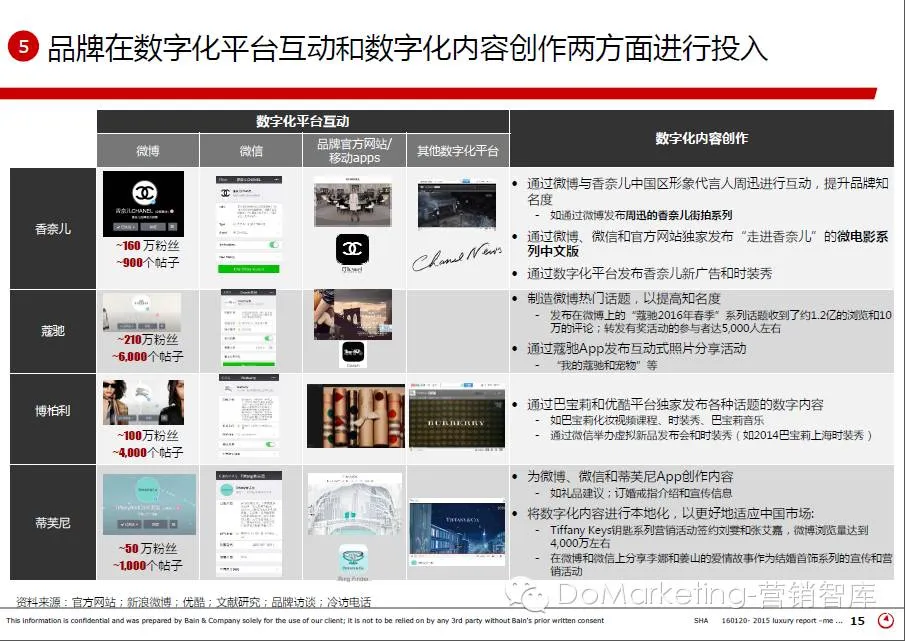This screenshot has height=641, width=905.
Task: Click sub-bullet 如巴宝莉化妆视频课程、时装秀、巴宝莉音乐
Action: (x=657, y=420)
